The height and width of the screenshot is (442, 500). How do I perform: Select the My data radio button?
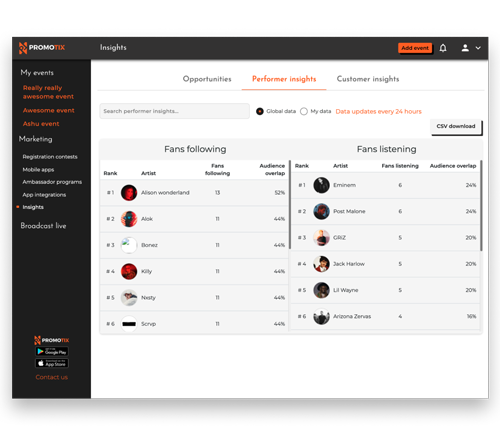tap(304, 111)
